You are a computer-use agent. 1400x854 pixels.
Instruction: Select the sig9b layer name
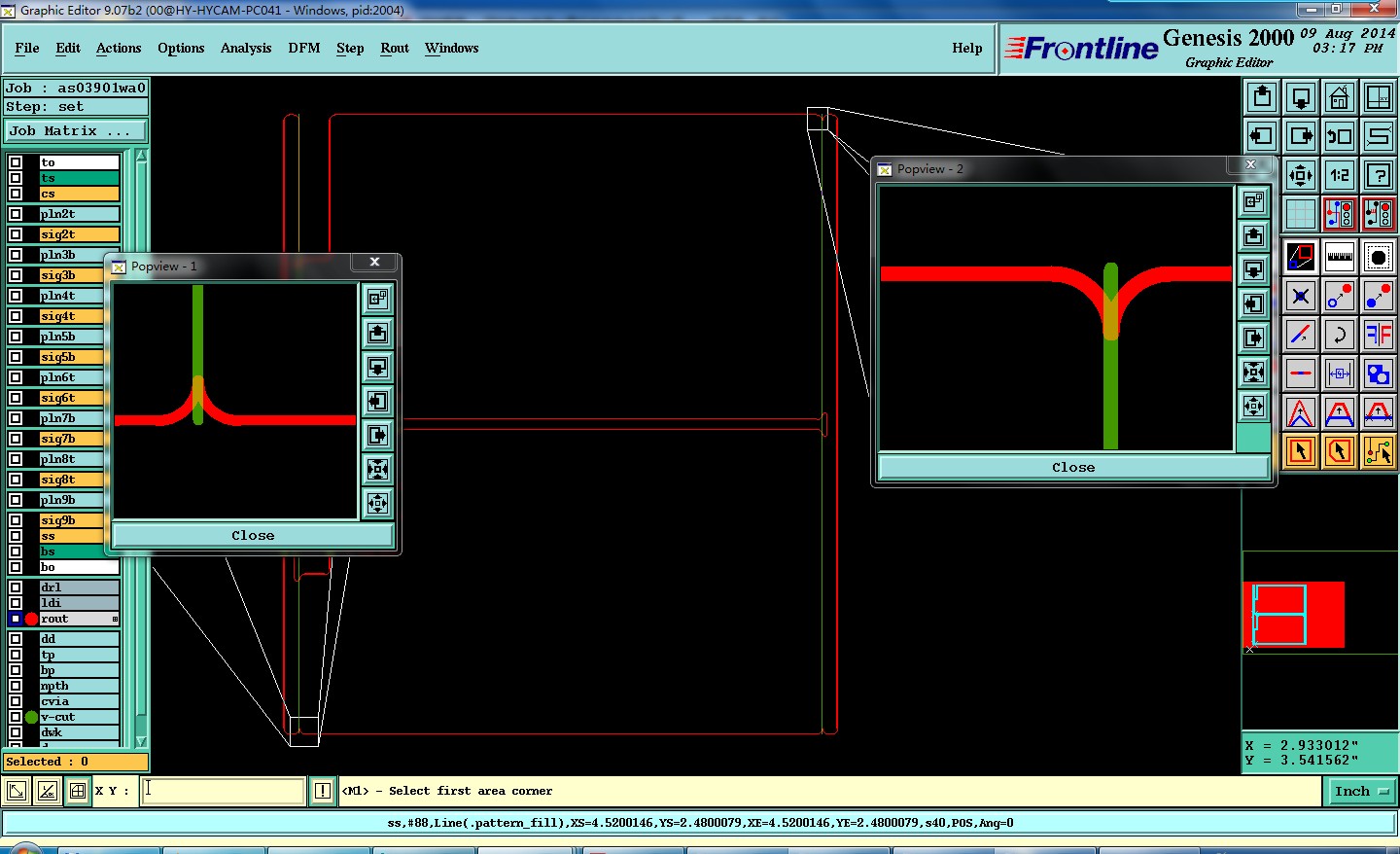pyautogui.click(x=80, y=520)
